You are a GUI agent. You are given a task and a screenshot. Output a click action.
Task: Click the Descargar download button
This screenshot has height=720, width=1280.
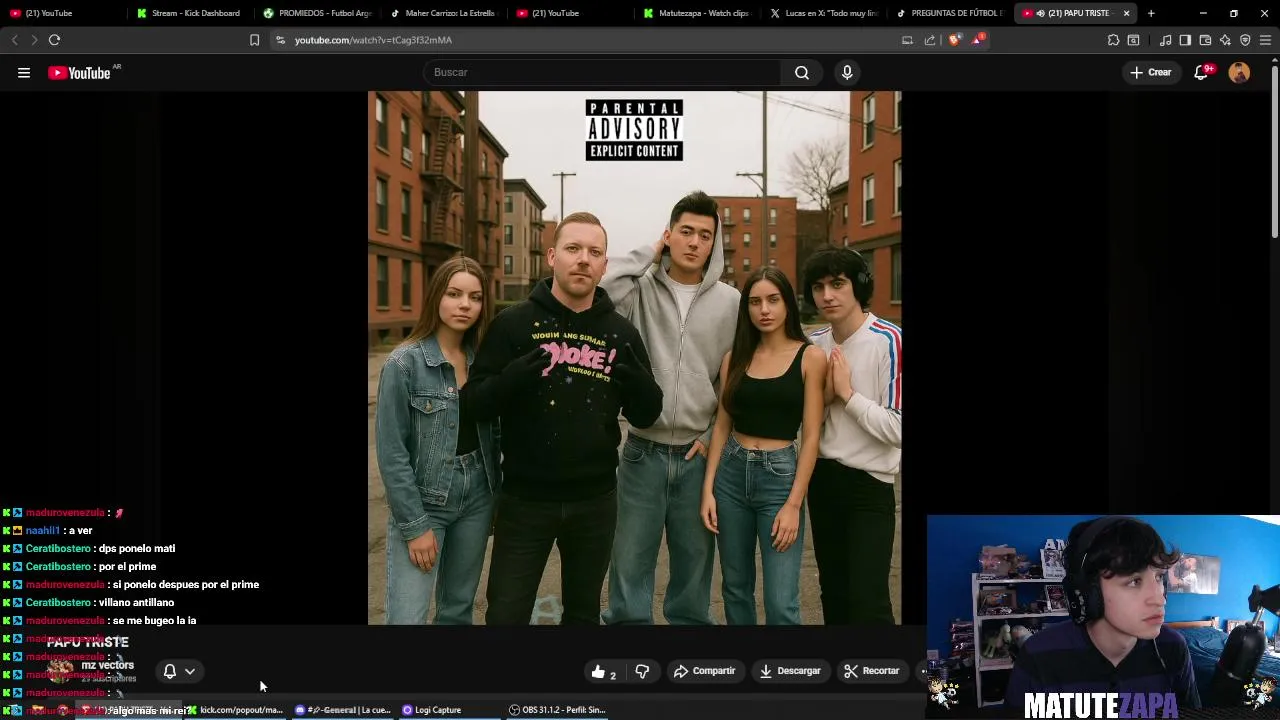[x=790, y=671]
